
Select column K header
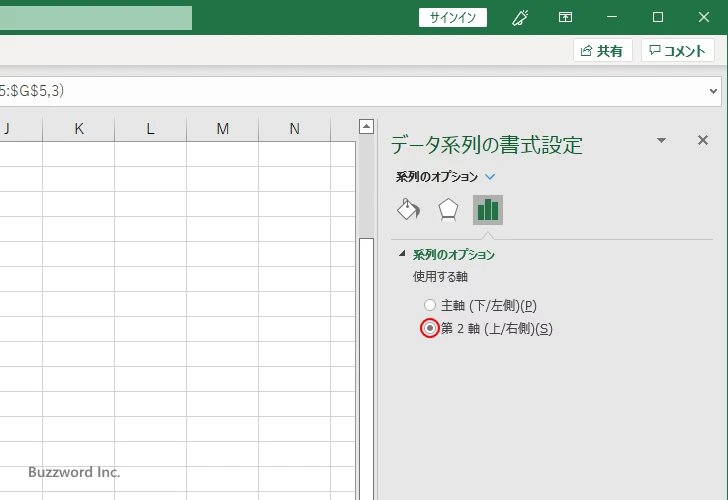pyautogui.click(x=79, y=129)
